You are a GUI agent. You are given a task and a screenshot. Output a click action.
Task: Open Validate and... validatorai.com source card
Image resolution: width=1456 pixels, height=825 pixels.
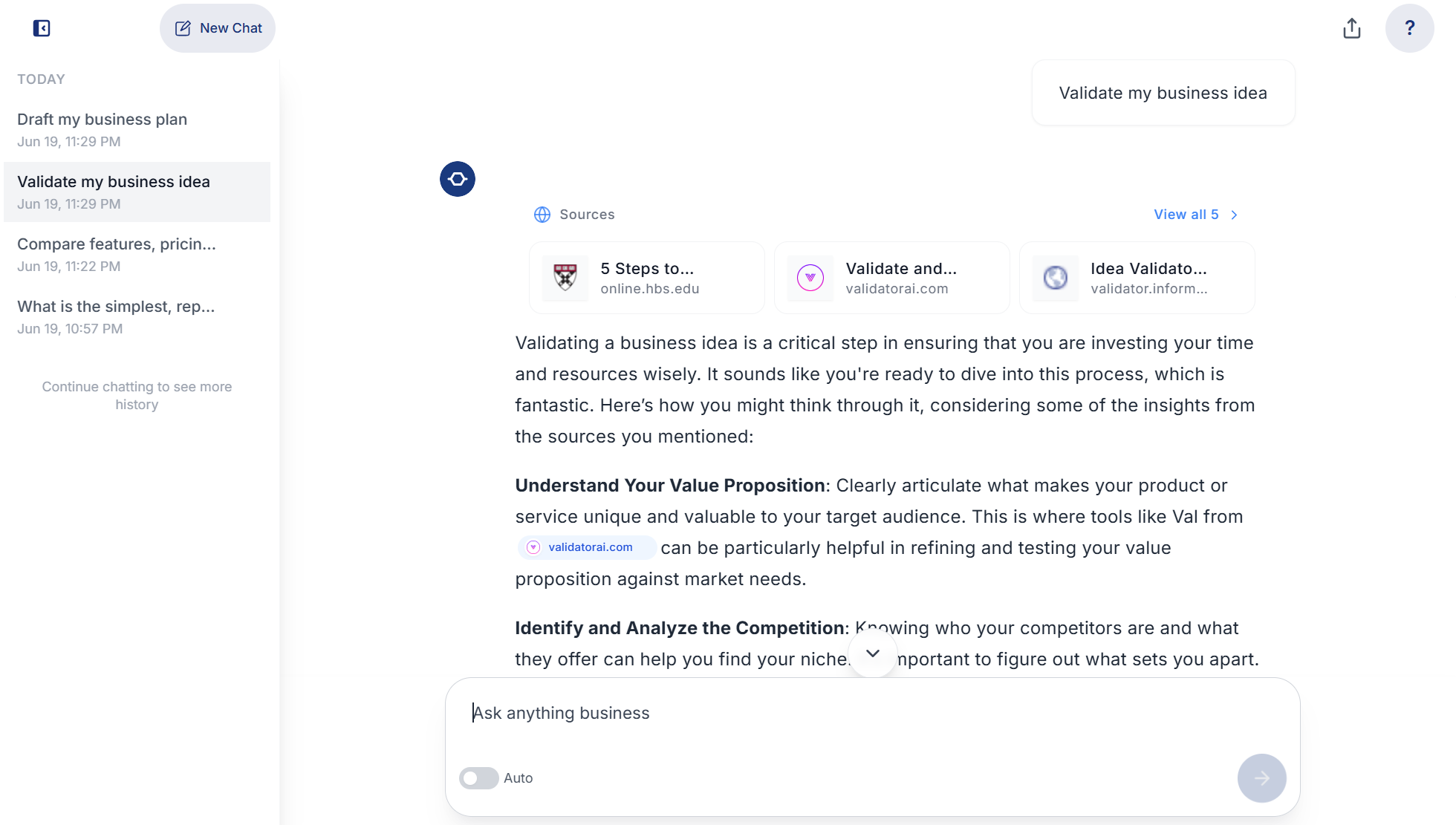point(891,278)
